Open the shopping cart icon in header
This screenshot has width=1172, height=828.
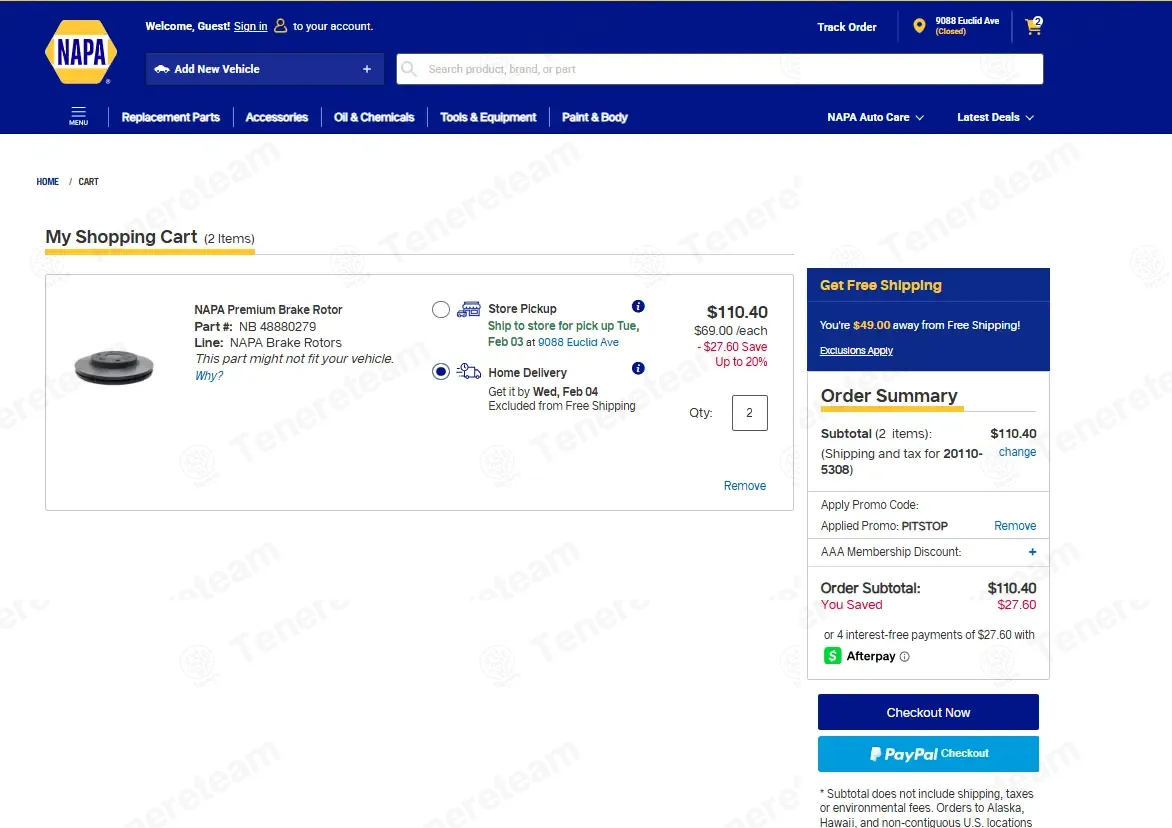1034,26
